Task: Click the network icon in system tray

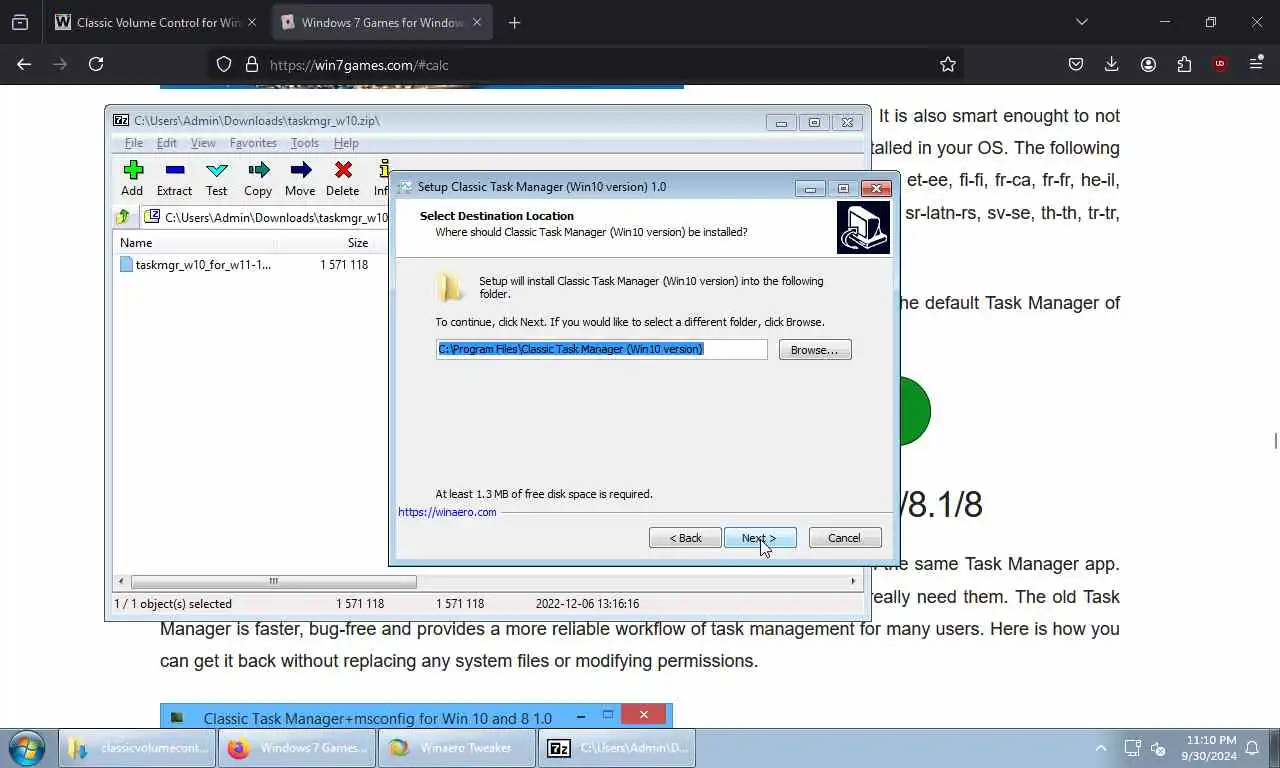Action: 1132,748
